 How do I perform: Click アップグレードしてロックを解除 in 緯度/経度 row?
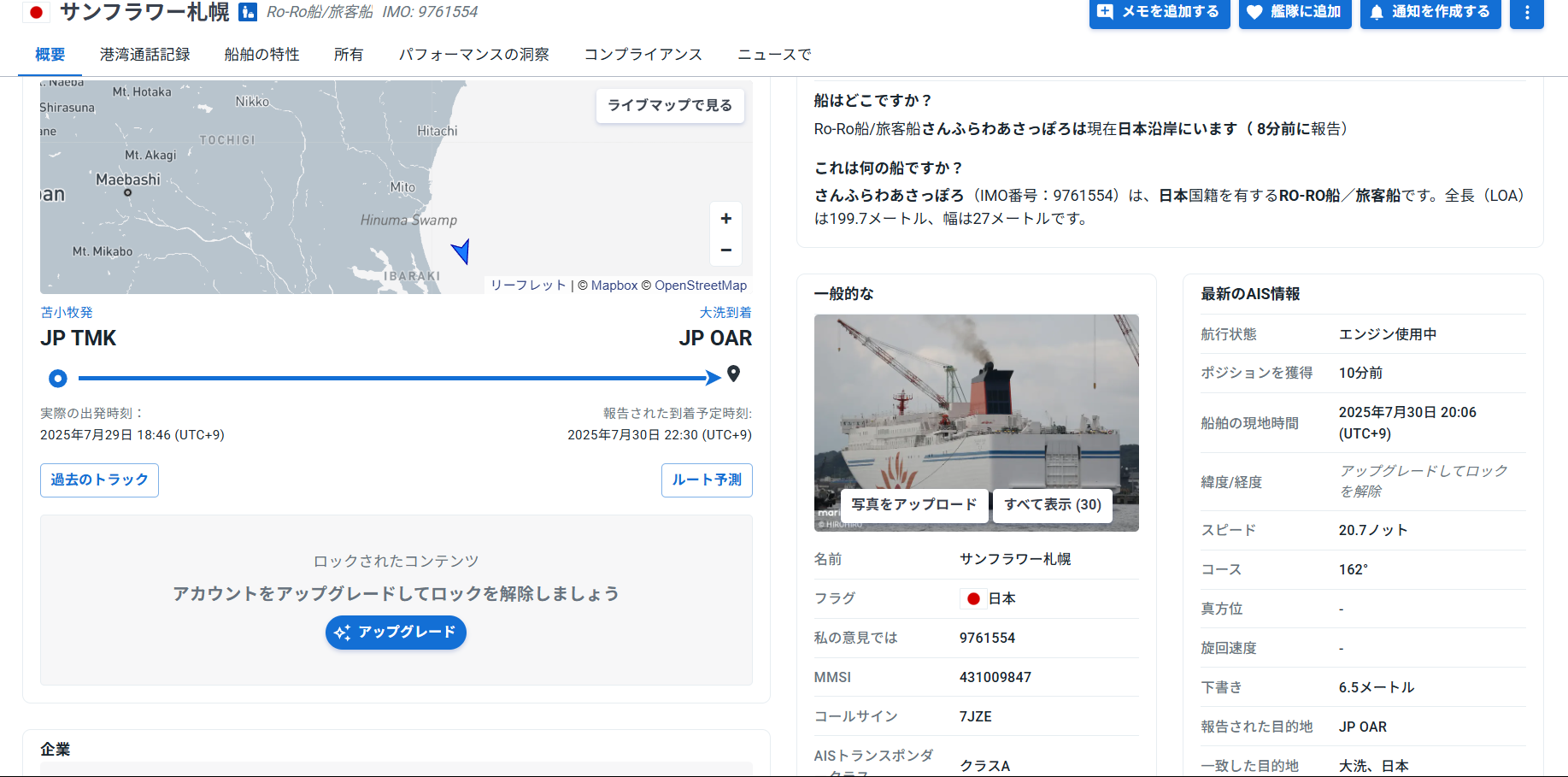[x=1424, y=481]
